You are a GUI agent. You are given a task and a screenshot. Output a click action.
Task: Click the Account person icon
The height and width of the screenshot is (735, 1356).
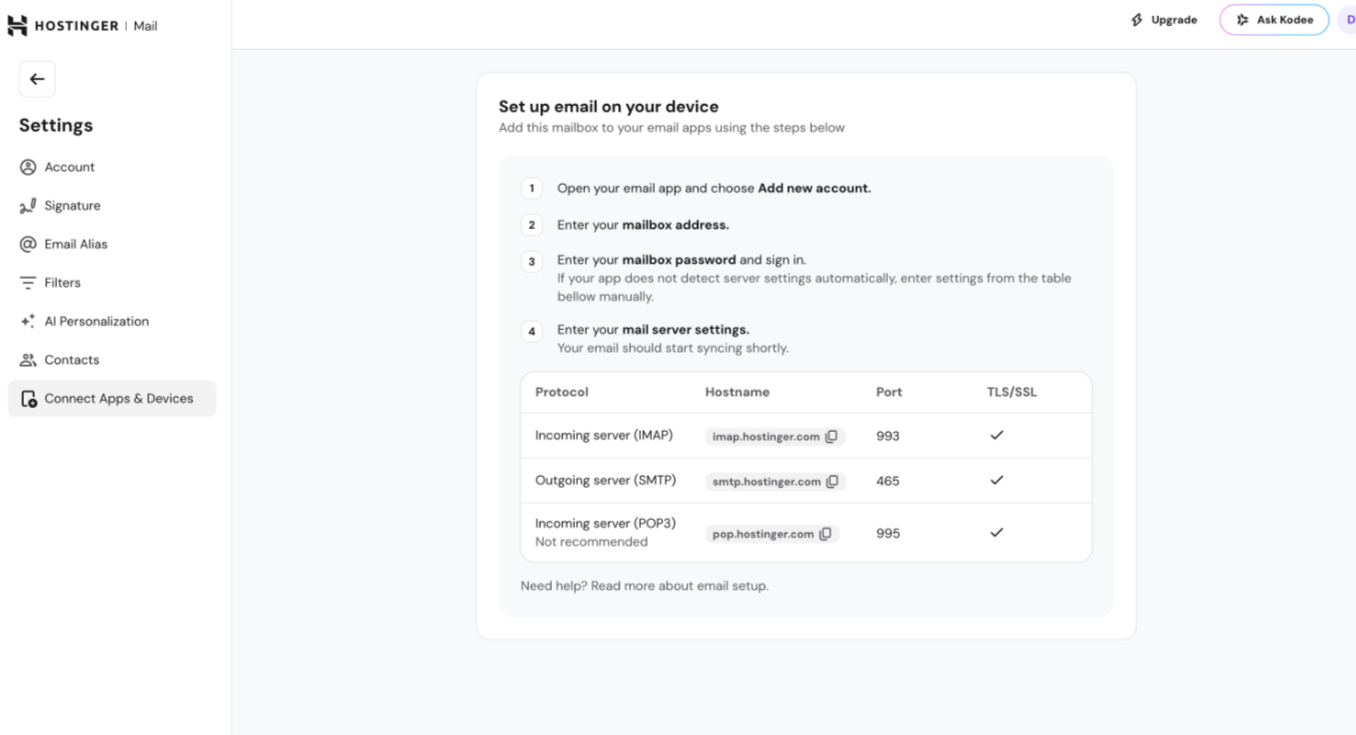point(28,167)
